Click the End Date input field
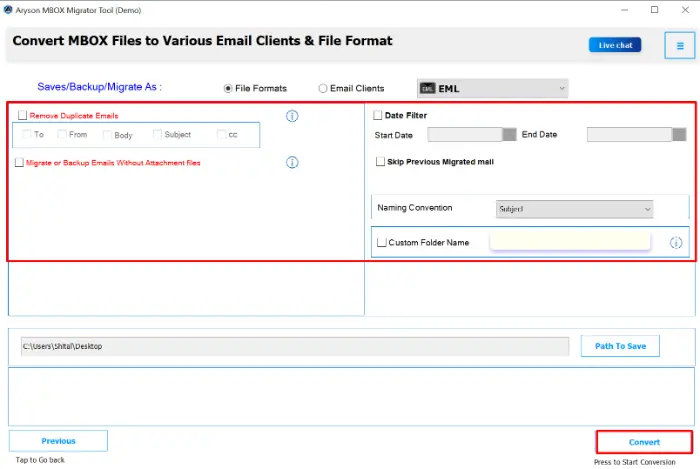Image resolution: width=700 pixels, height=469 pixels. pyautogui.click(x=629, y=134)
